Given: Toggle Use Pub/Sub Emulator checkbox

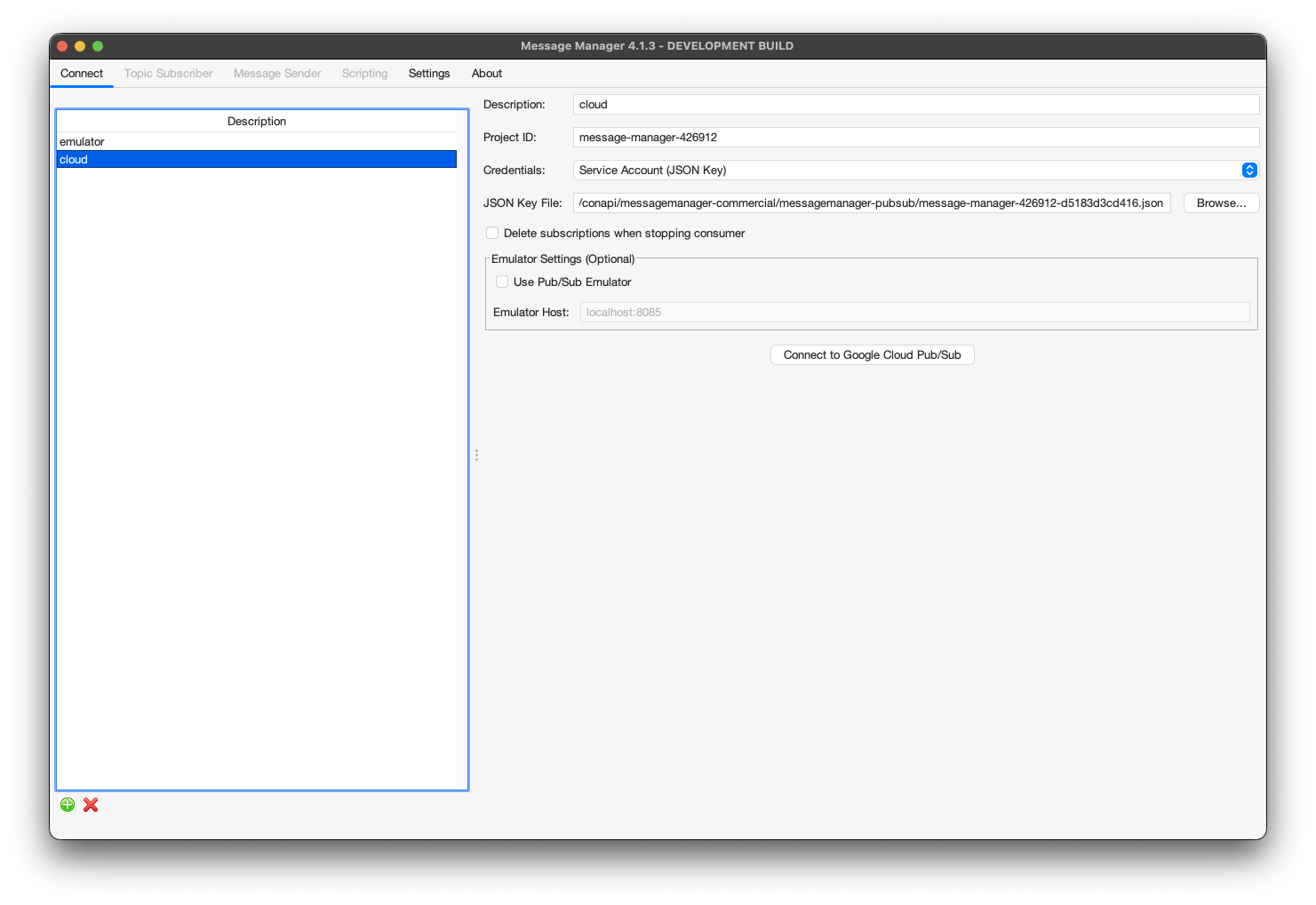Looking at the screenshot, I should [503, 281].
